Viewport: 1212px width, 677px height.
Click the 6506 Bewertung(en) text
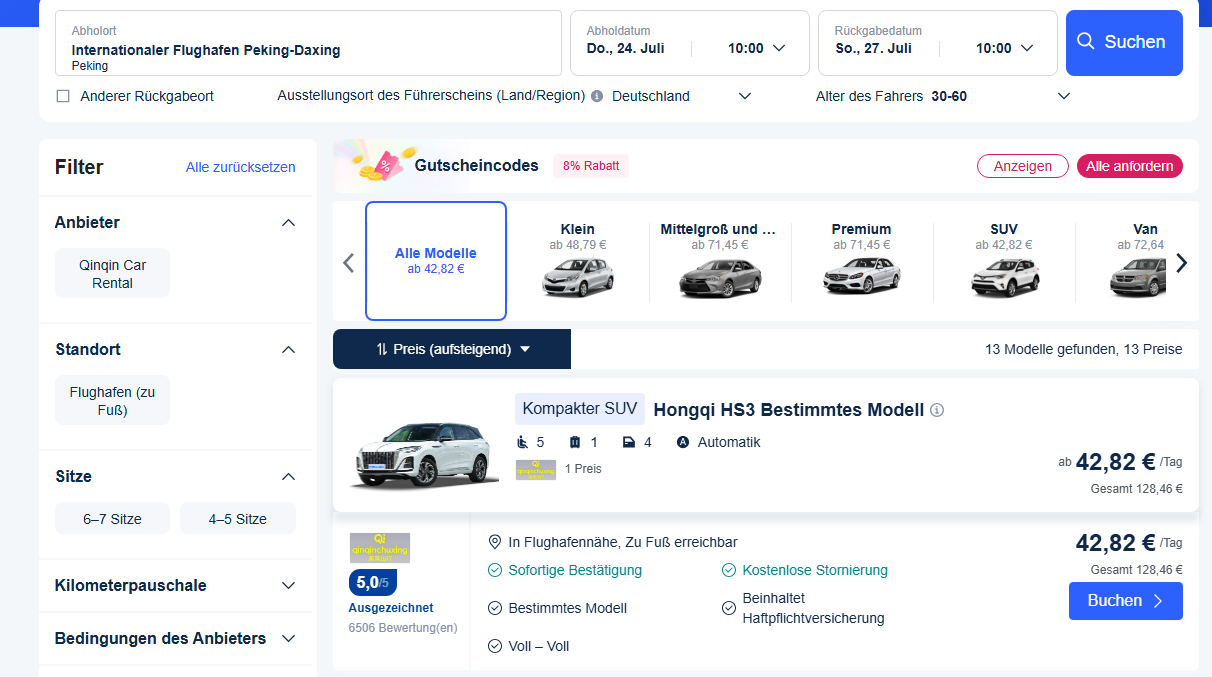[403, 628]
